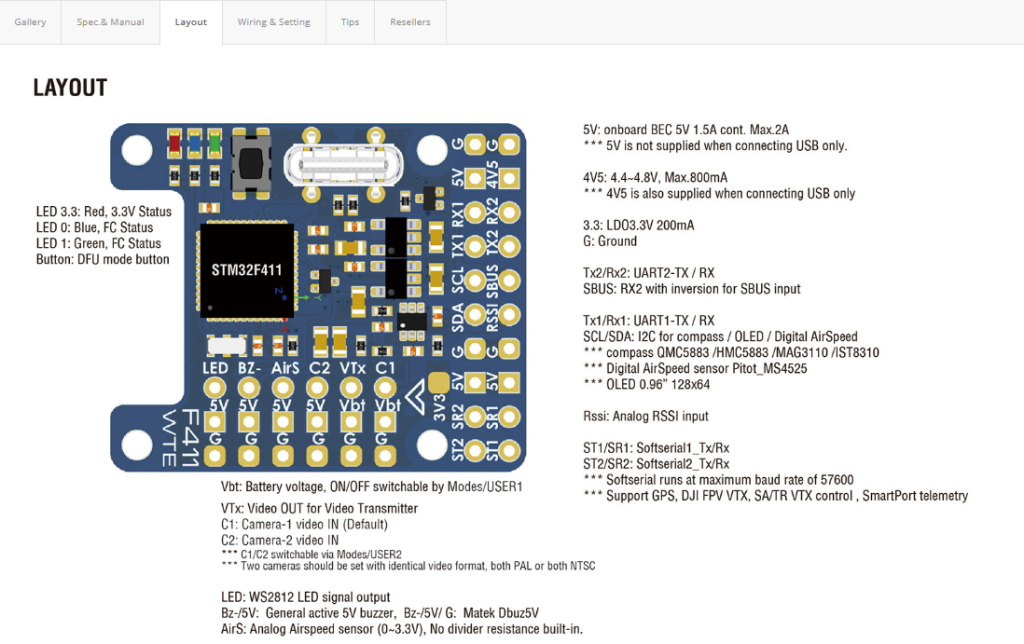This screenshot has width=1024, height=644.
Task: Click the white crystal component below the chip
Action: click(226, 345)
